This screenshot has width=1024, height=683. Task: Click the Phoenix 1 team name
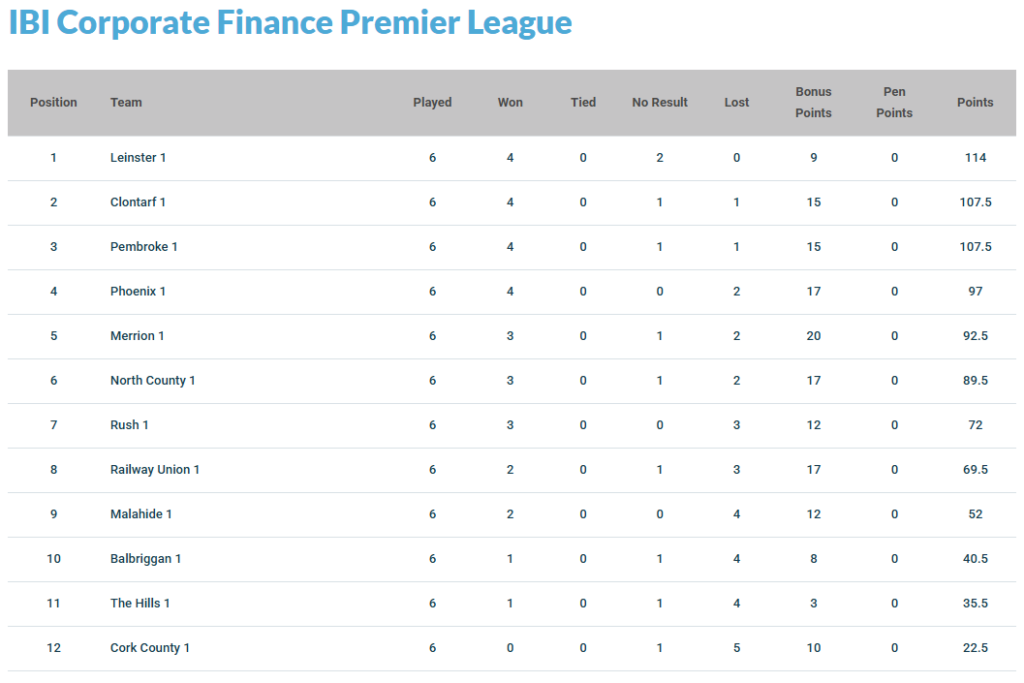[138, 291]
